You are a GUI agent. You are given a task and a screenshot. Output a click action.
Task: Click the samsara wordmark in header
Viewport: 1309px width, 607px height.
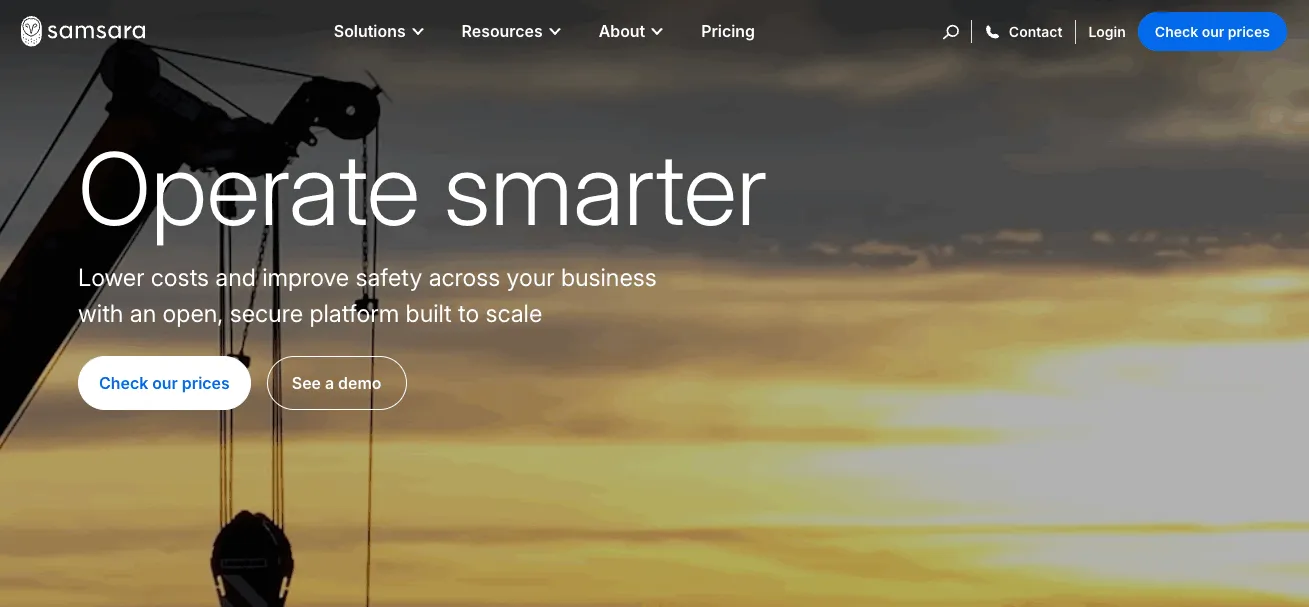[97, 31]
